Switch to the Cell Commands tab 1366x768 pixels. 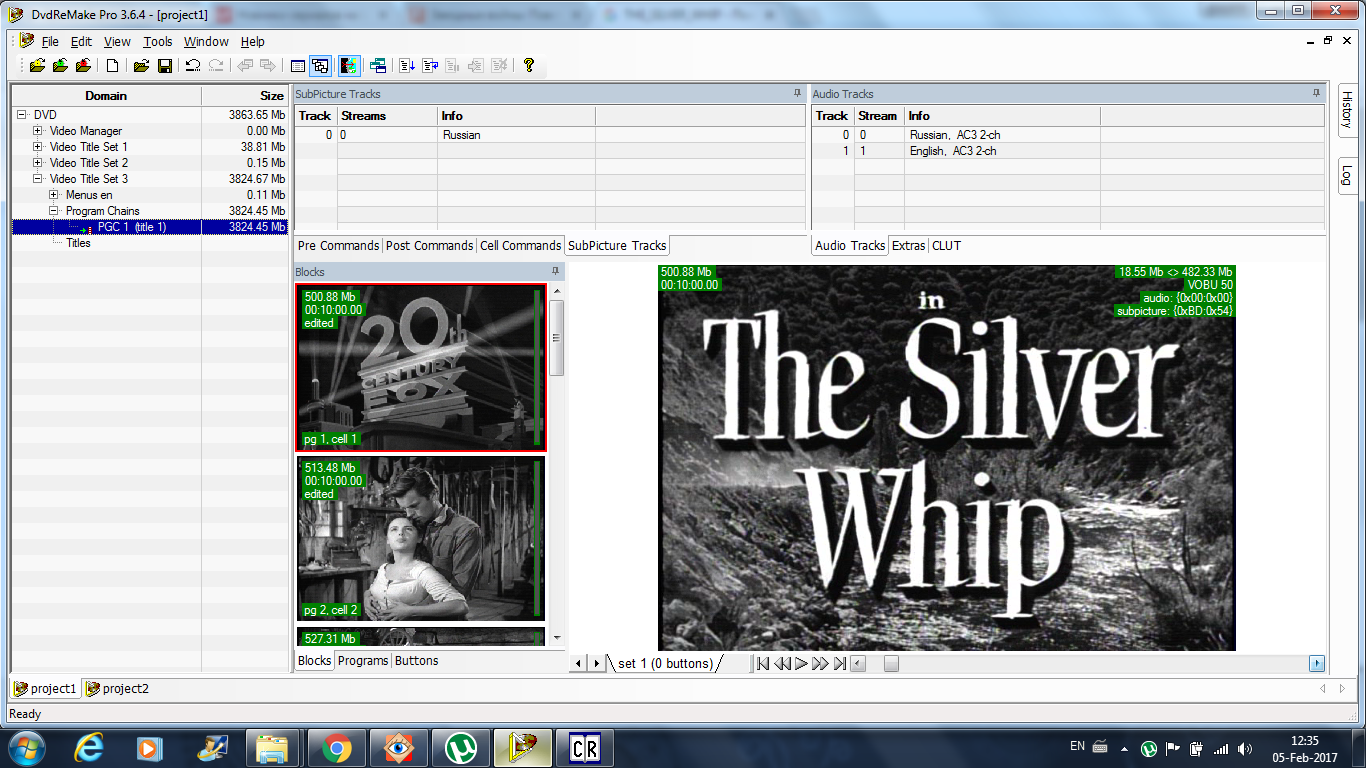tap(520, 245)
